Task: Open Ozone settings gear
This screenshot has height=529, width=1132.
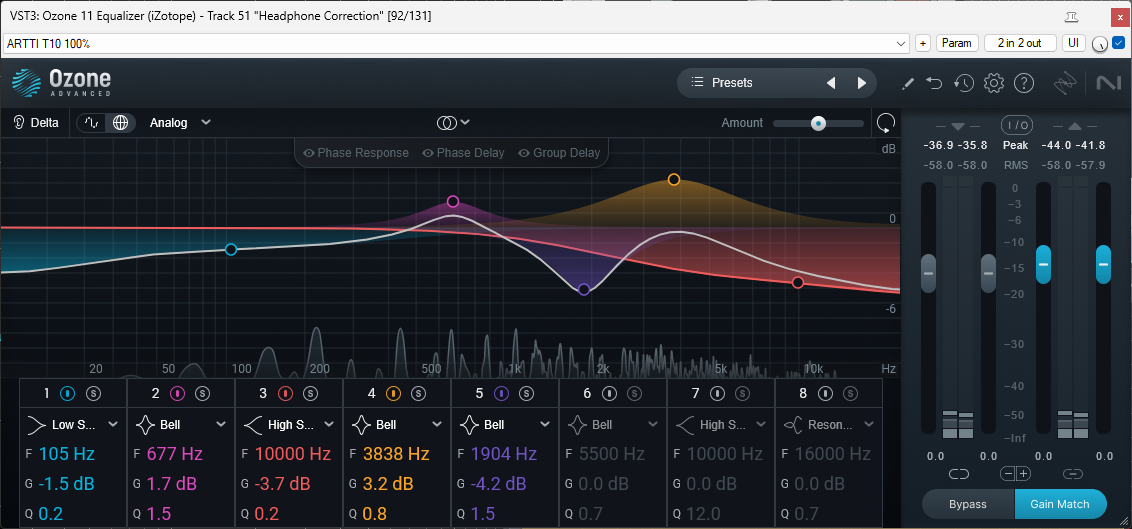Action: (994, 84)
